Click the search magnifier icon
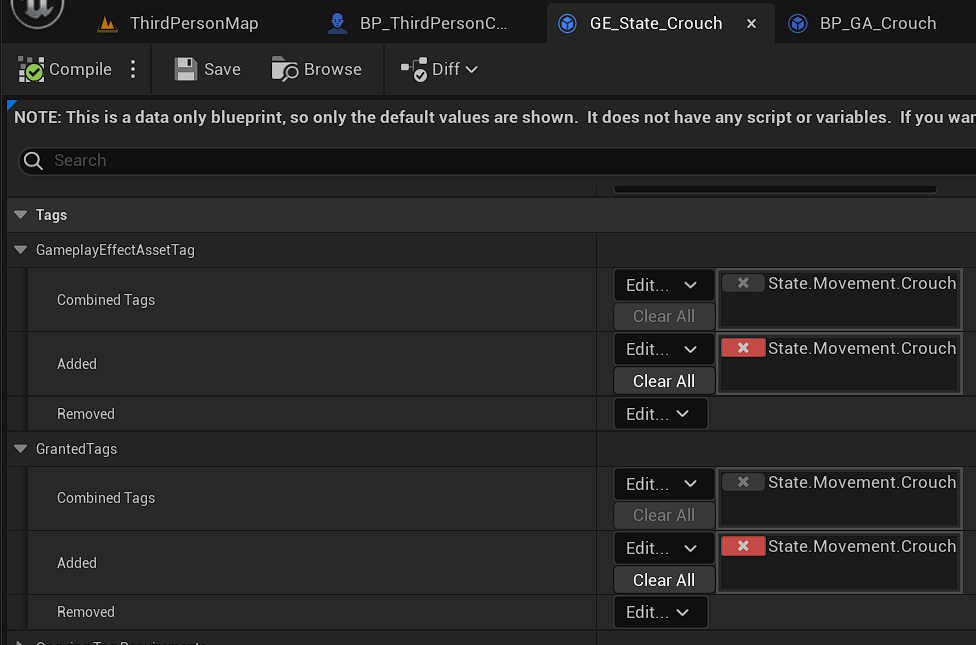976x645 pixels. click(x=33, y=161)
